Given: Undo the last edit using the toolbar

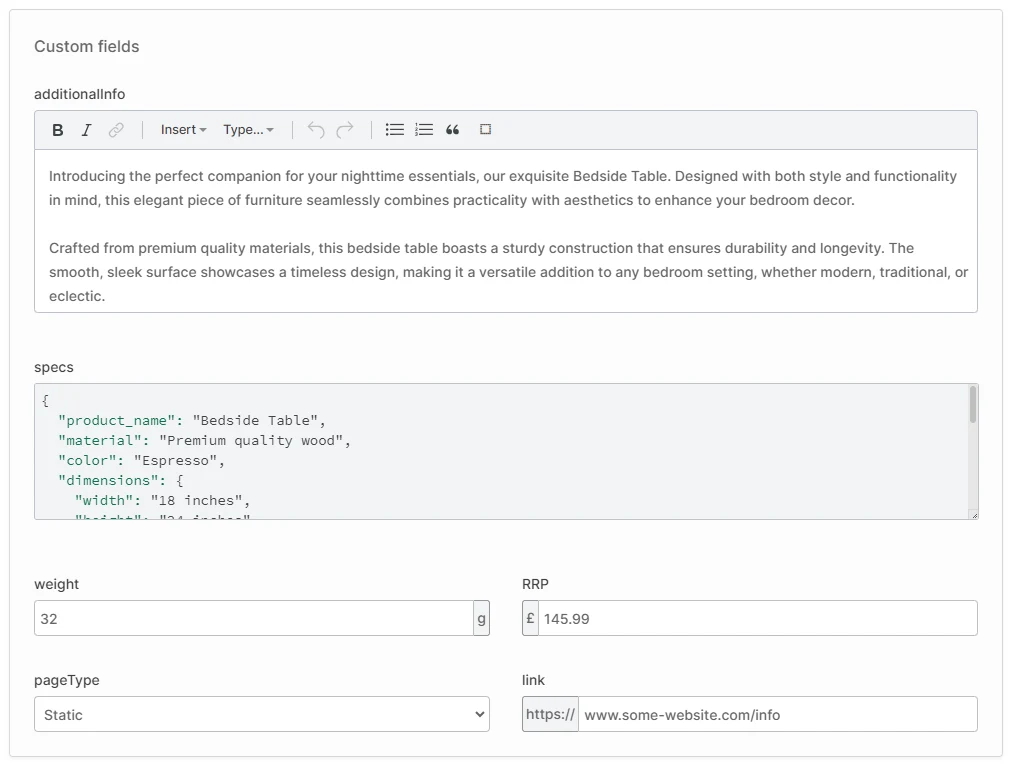Looking at the screenshot, I should [x=314, y=130].
